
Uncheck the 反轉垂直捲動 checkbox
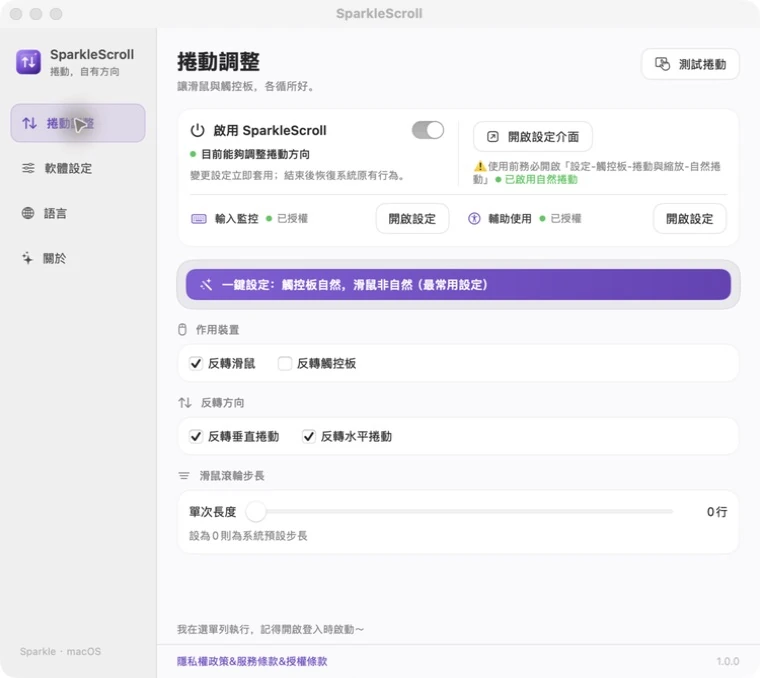[196, 436]
